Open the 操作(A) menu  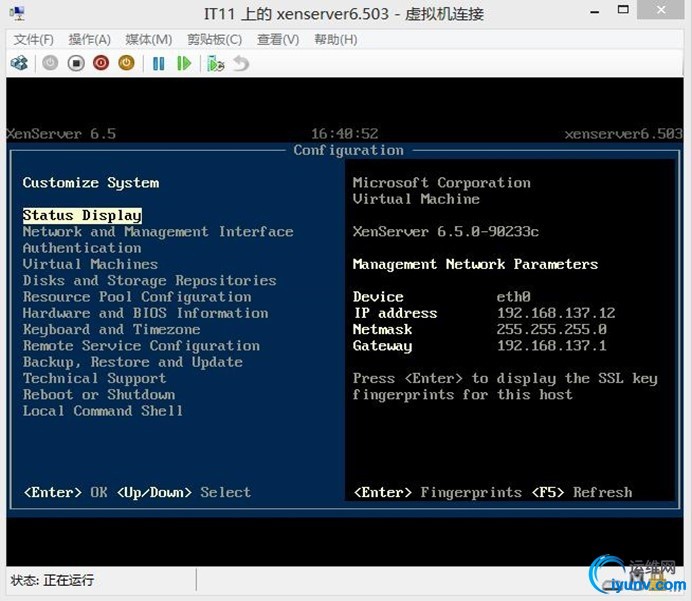click(x=90, y=40)
